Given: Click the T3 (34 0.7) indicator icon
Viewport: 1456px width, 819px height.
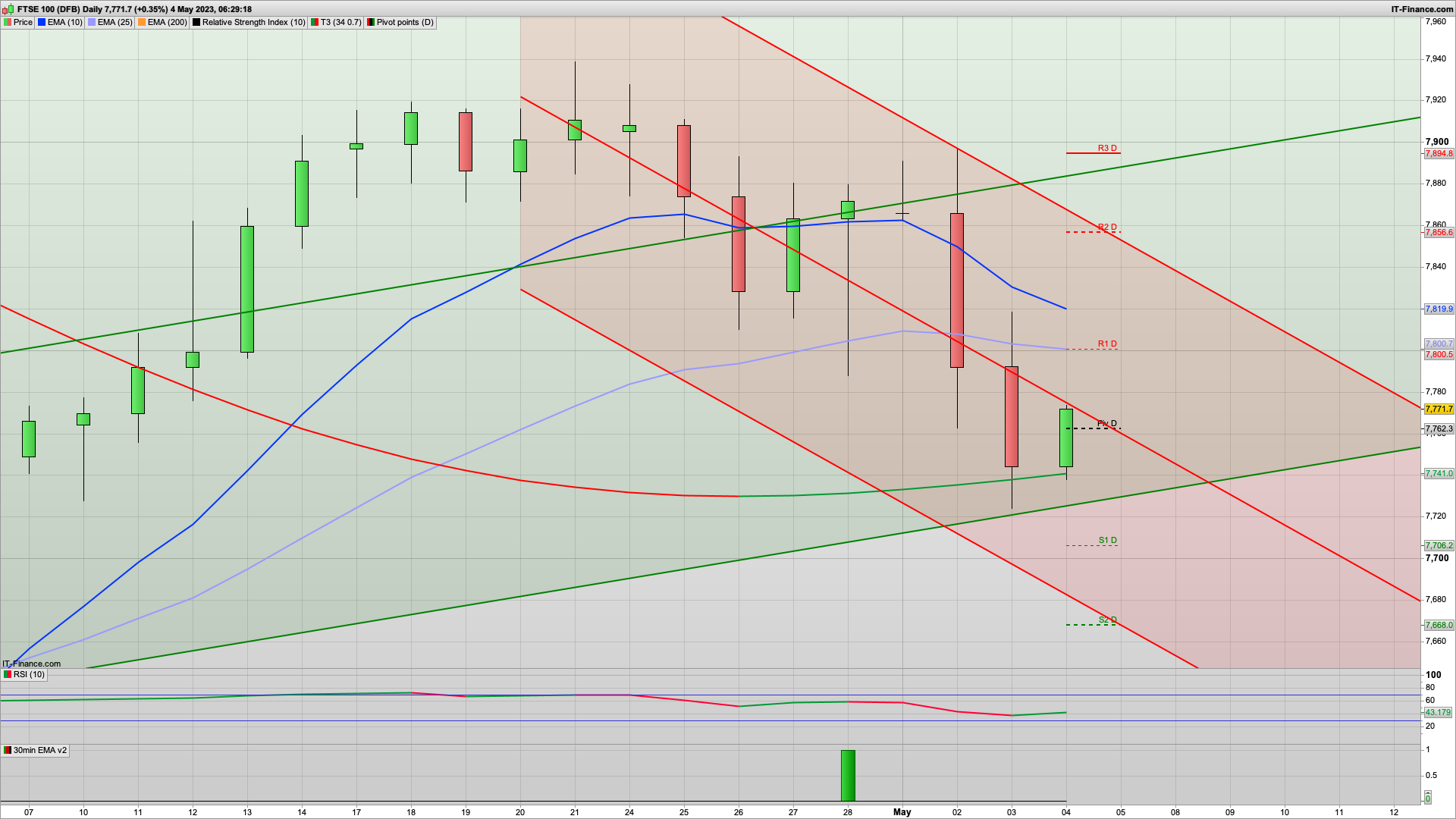Looking at the screenshot, I should (x=315, y=23).
